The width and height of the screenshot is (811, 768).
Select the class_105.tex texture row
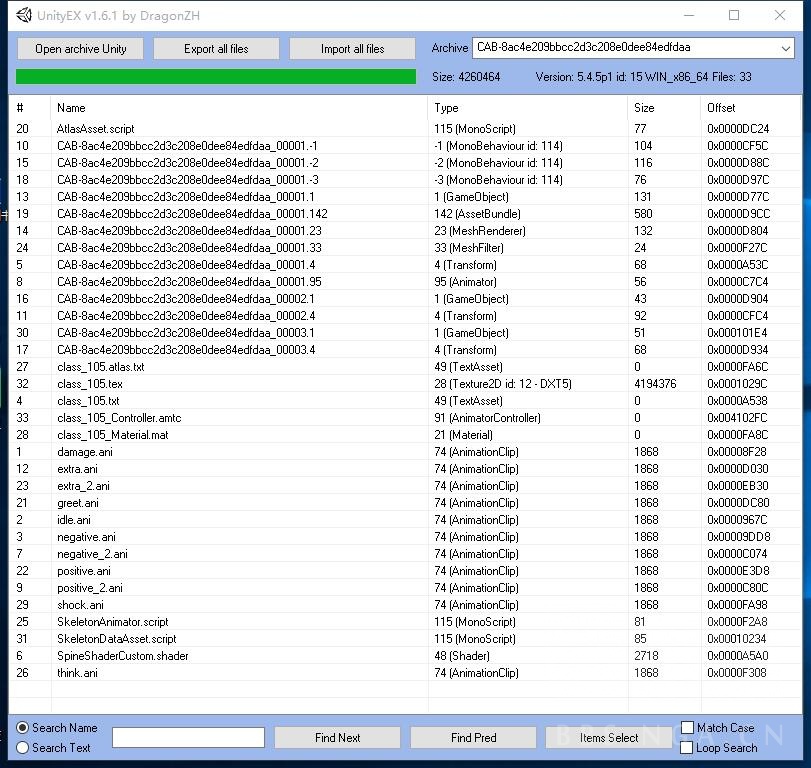(x=90, y=384)
